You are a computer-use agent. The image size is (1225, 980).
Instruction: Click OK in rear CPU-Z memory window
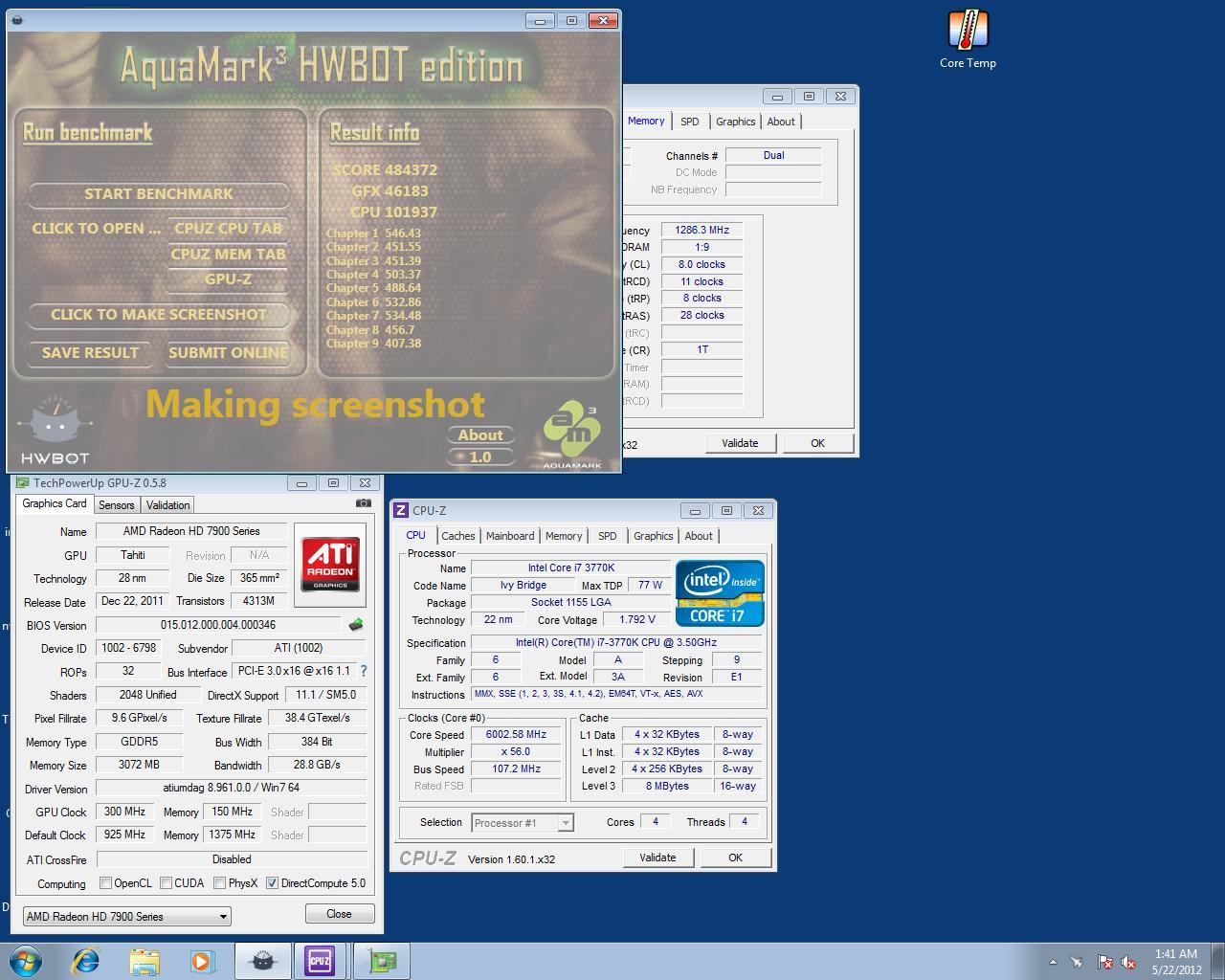point(817,443)
